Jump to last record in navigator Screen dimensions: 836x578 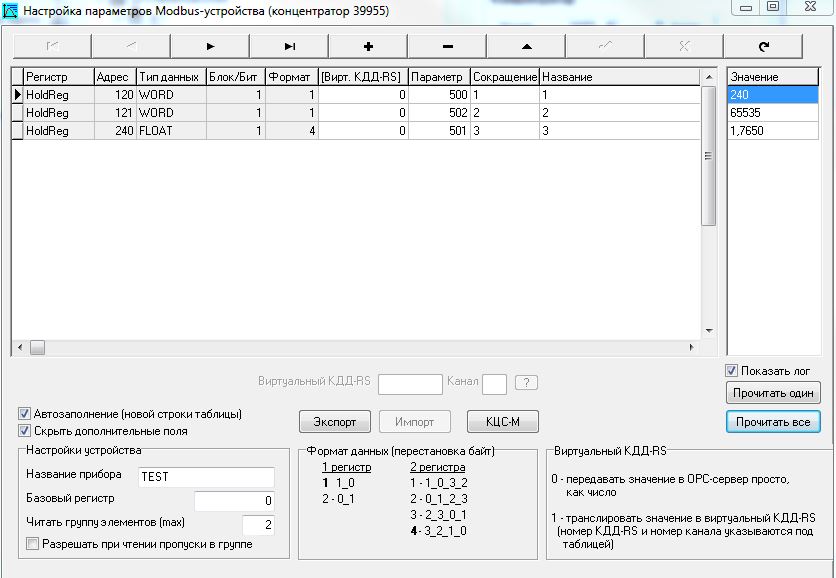pos(289,46)
